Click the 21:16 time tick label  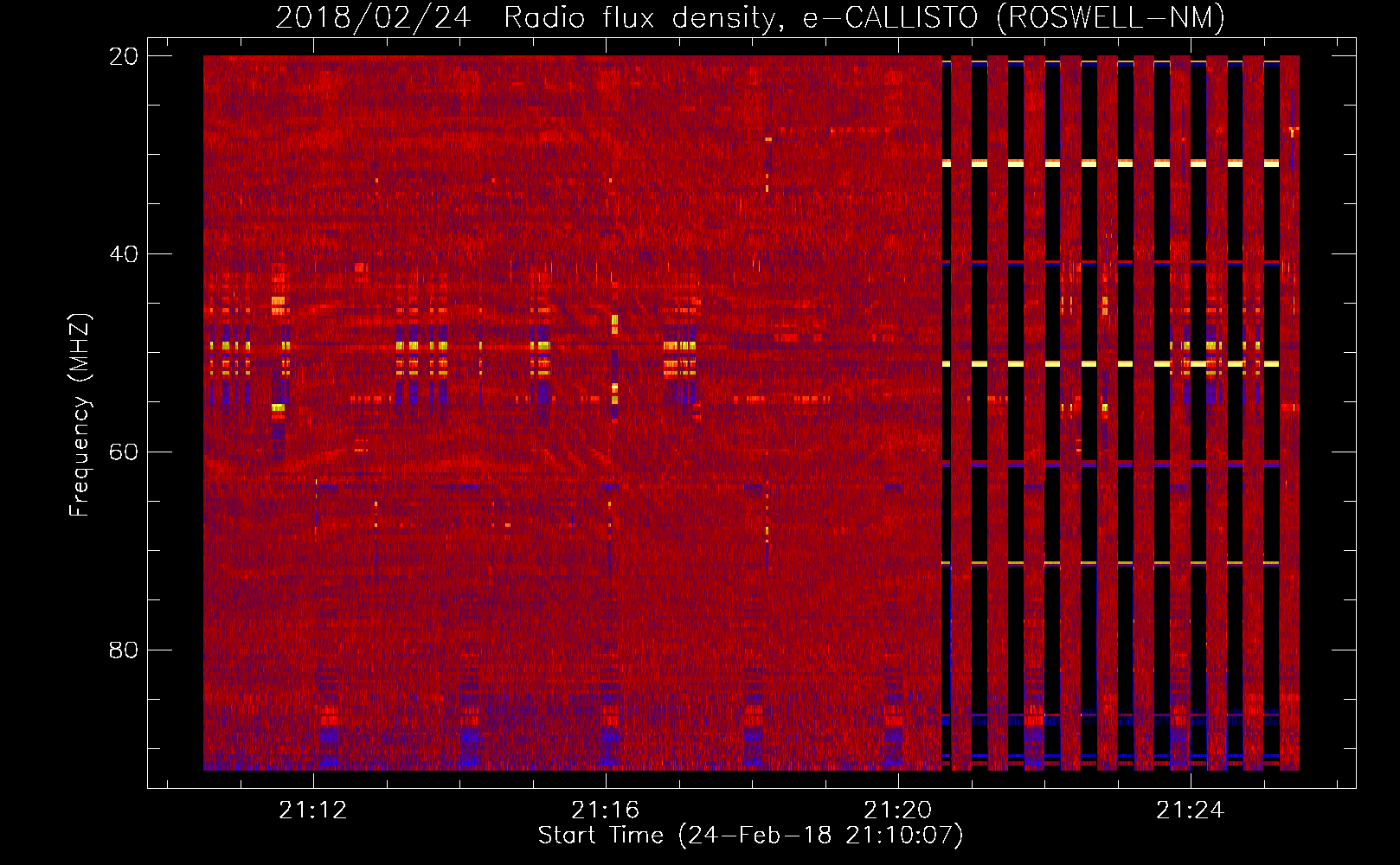click(606, 810)
